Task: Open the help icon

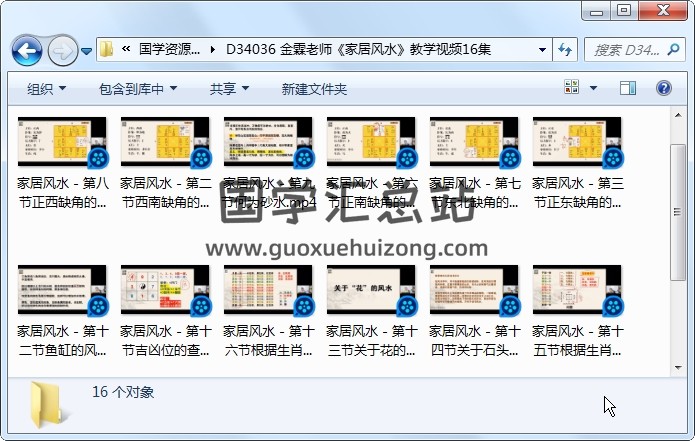Action: 664,88
